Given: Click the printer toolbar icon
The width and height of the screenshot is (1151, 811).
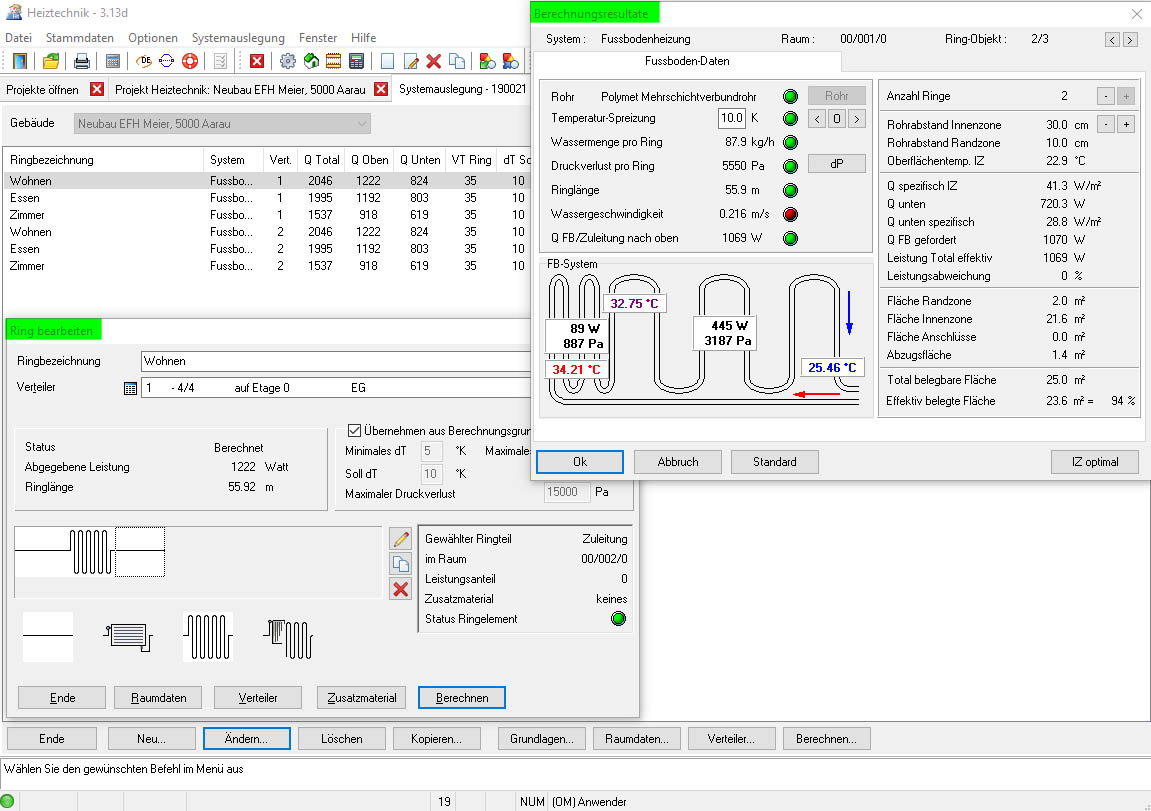Looking at the screenshot, I should 81,61.
